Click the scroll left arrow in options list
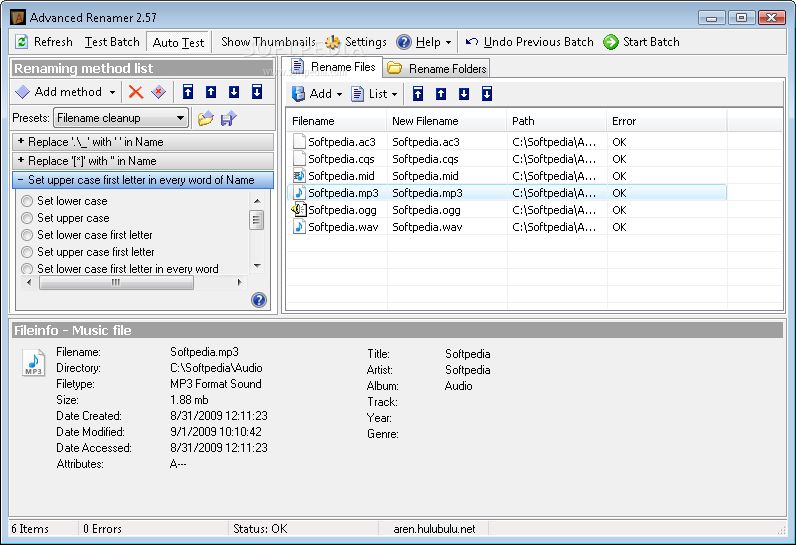The image size is (796, 545). [x=28, y=282]
